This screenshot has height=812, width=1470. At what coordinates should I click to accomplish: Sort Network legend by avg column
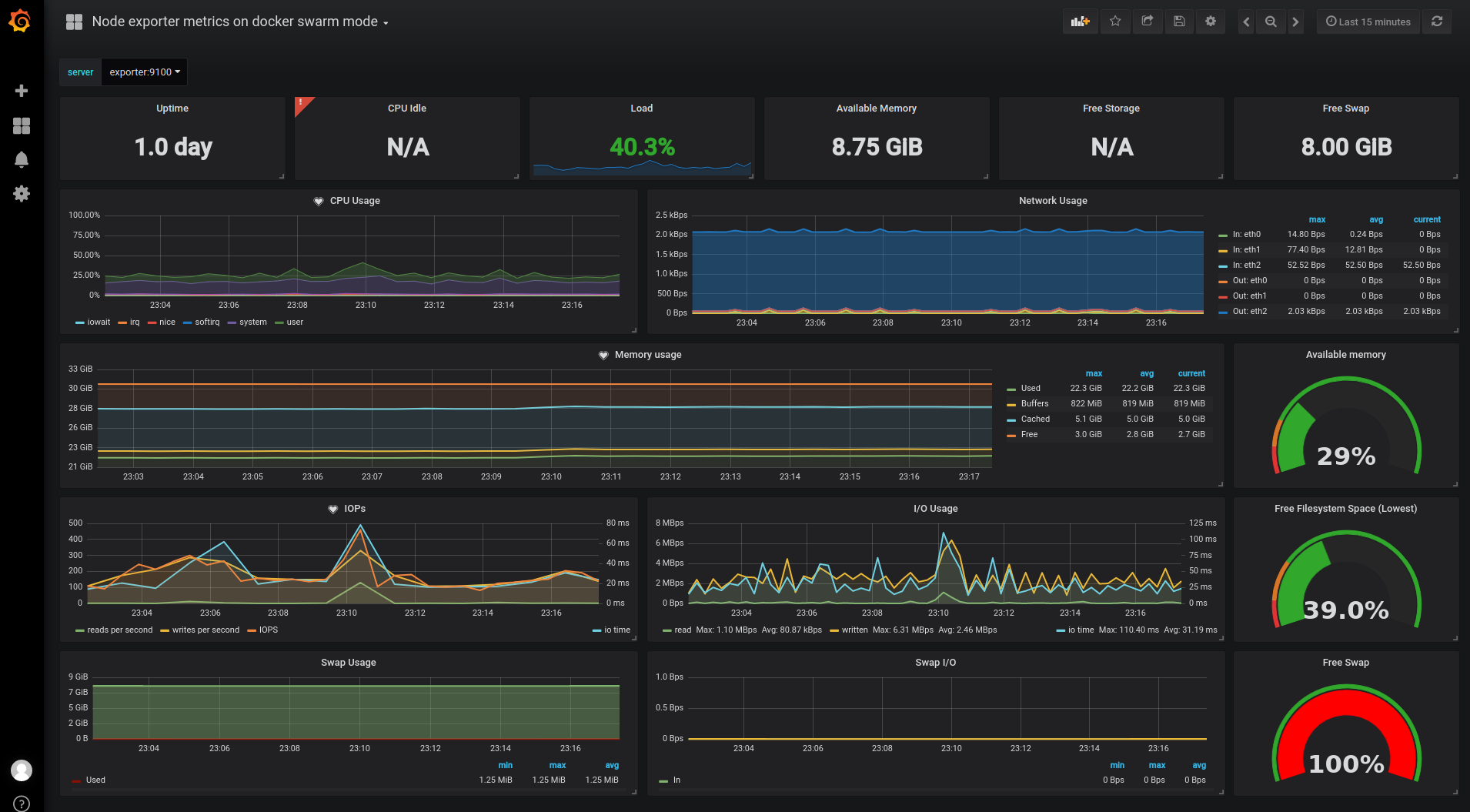(x=1376, y=219)
